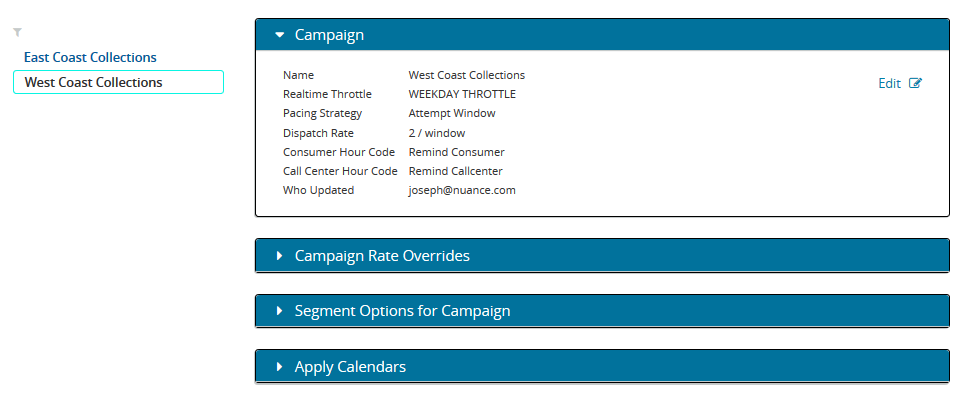Viewport: 971px width, 406px height.
Task: Expand Segment Options for Campaign arrow
Action: [x=279, y=311]
